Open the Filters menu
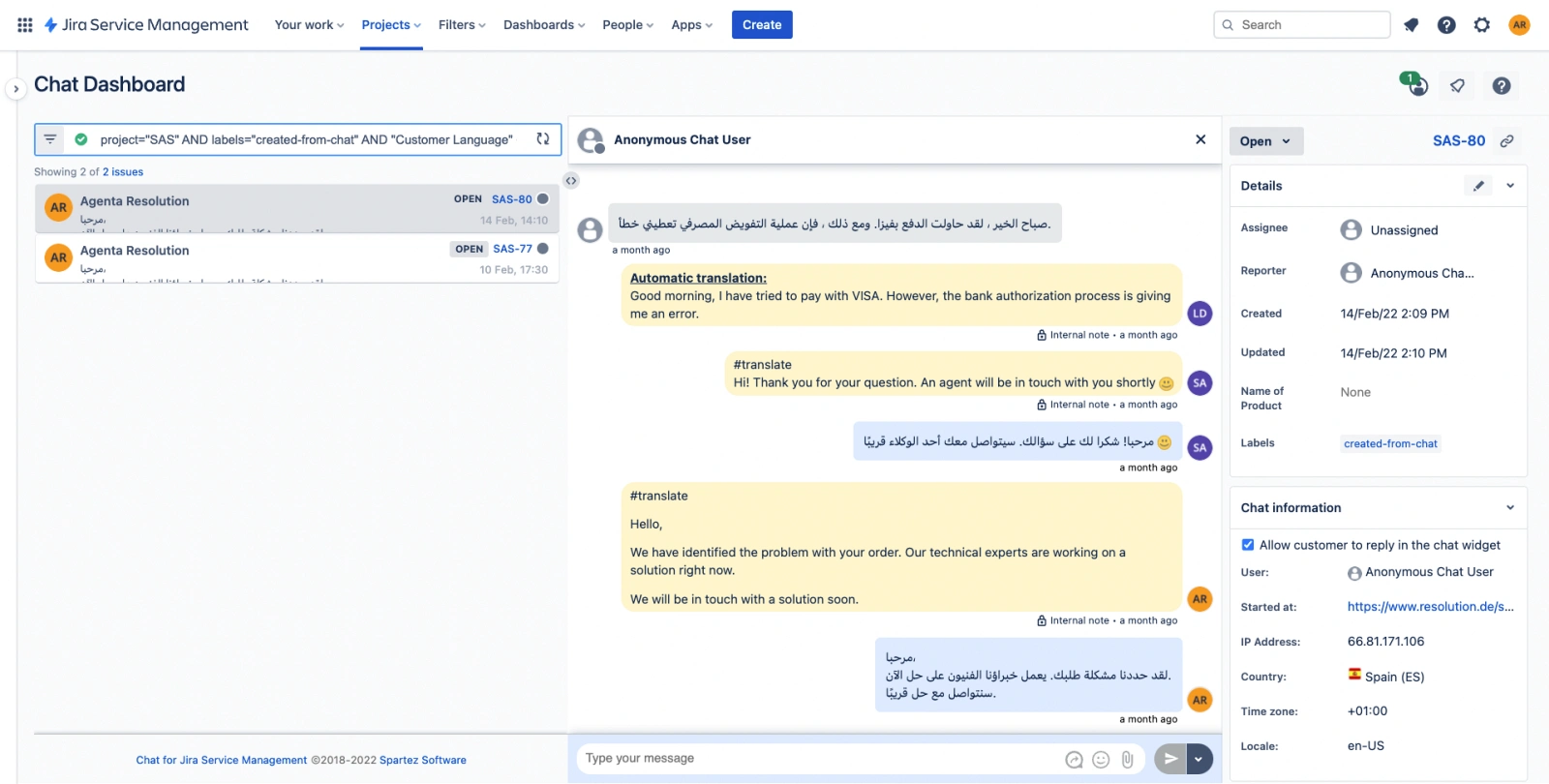The width and height of the screenshot is (1549, 784). pyautogui.click(x=462, y=25)
